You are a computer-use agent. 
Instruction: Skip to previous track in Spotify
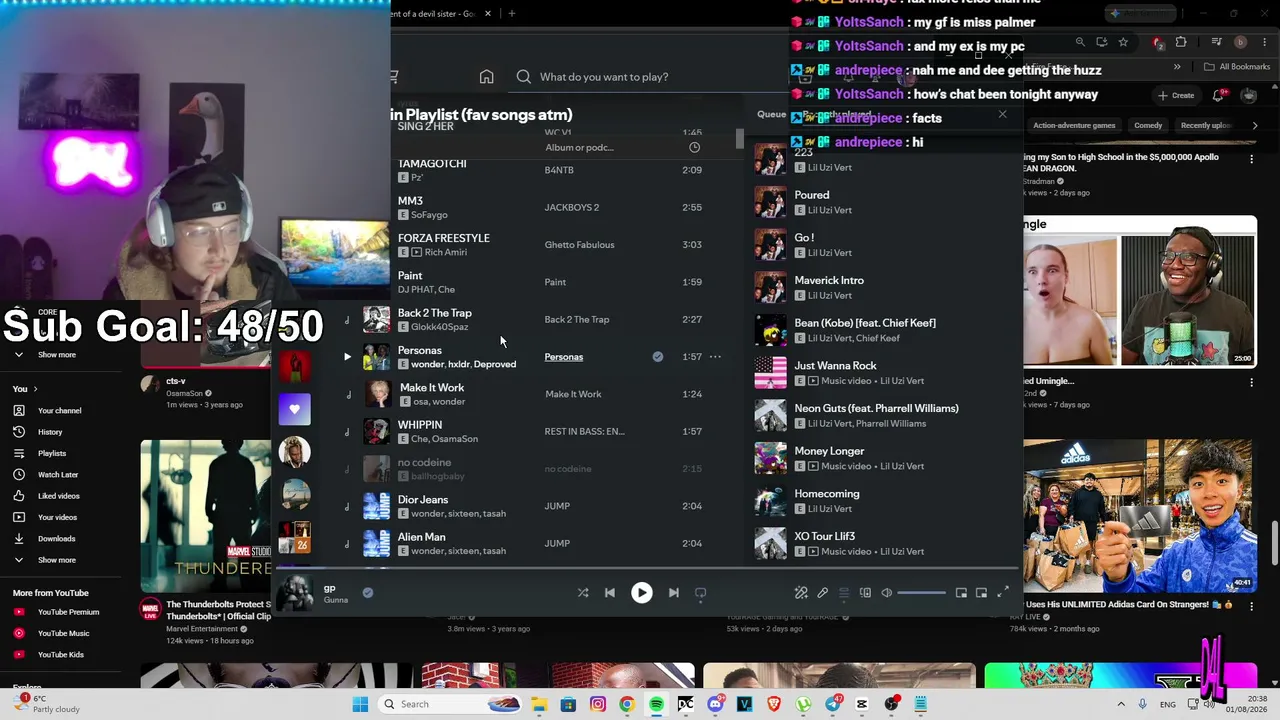coord(610,593)
